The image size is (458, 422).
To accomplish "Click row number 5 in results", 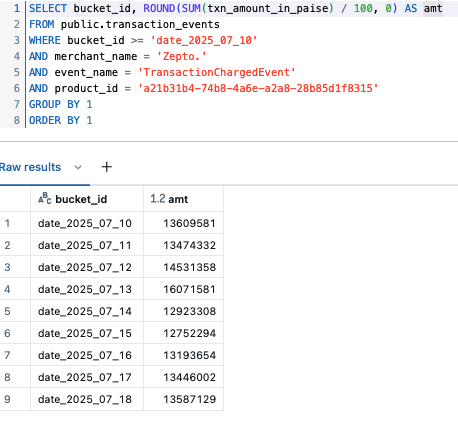I will 7,311.
